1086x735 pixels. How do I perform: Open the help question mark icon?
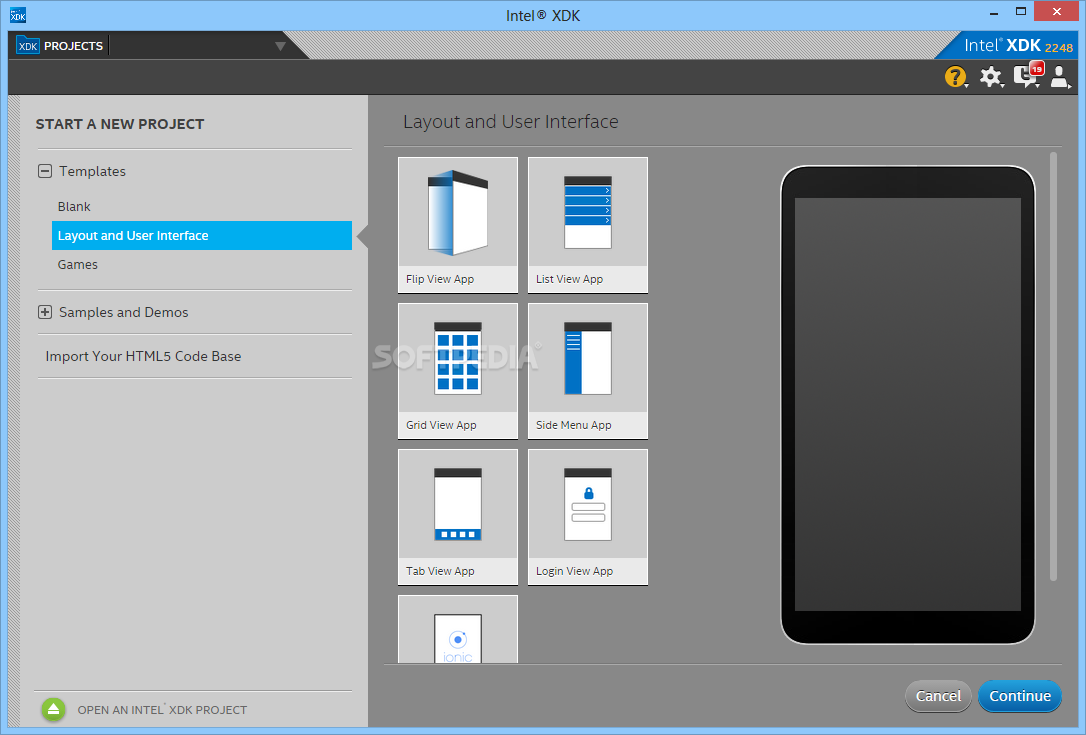[x=955, y=76]
